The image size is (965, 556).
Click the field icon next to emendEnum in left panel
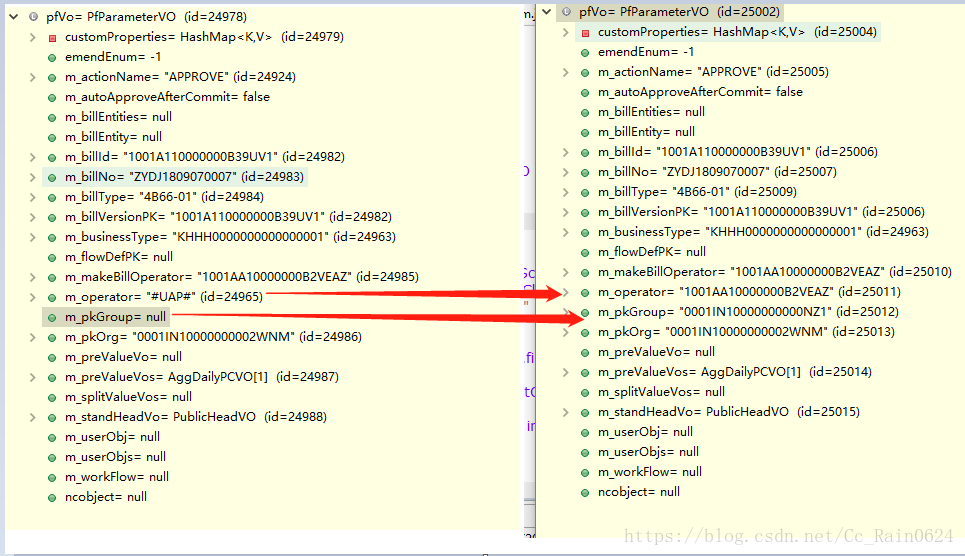pyautogui.click(x=52, y=58)
